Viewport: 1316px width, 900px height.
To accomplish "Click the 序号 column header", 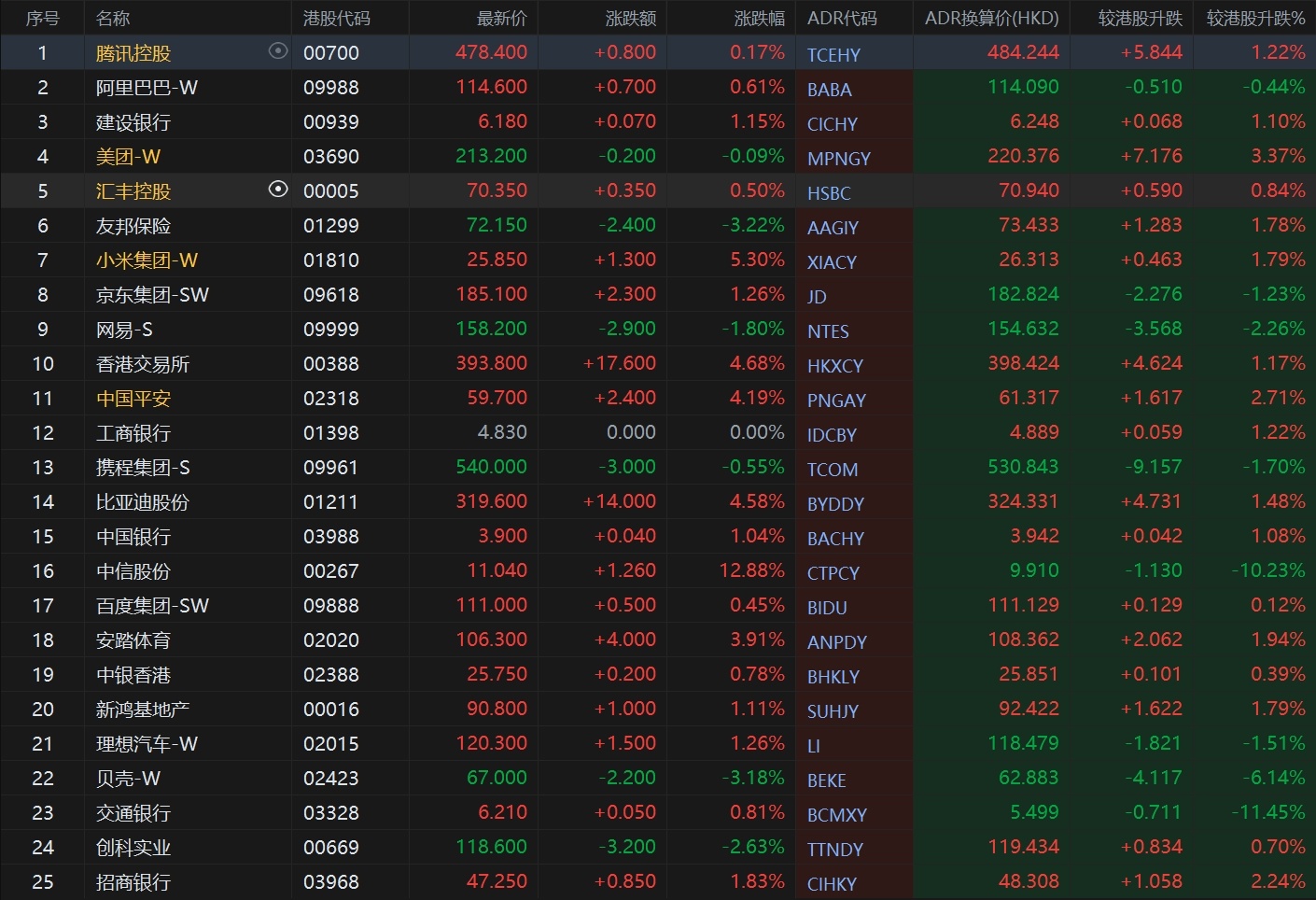I will tap(42, 18).
